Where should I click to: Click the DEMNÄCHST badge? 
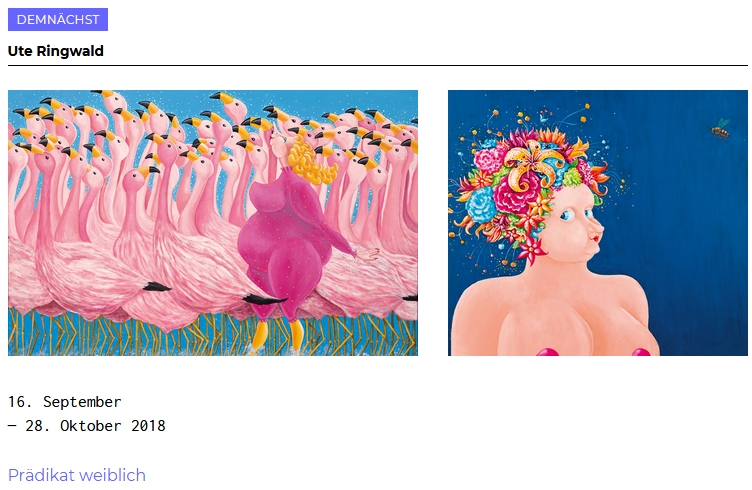coord(58,19)
